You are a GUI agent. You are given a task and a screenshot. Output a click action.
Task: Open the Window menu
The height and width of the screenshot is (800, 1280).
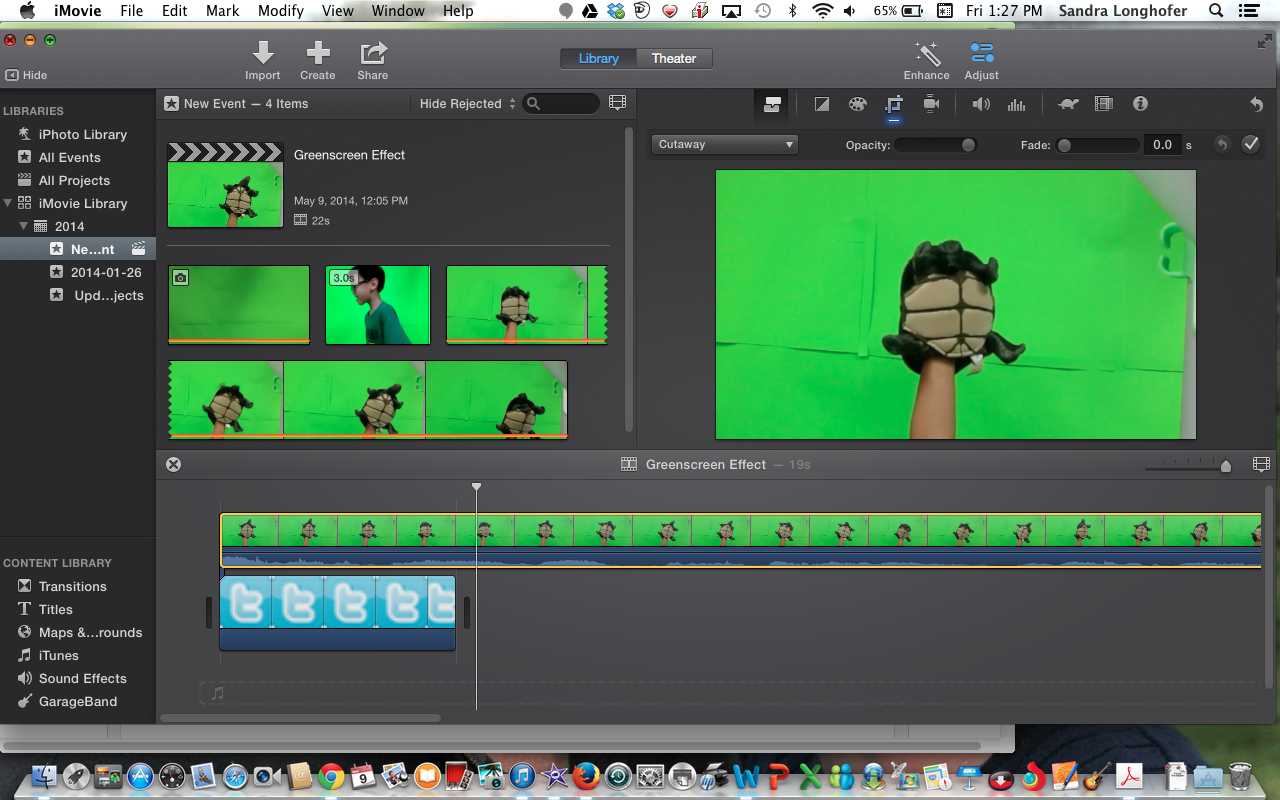point(398,11)
